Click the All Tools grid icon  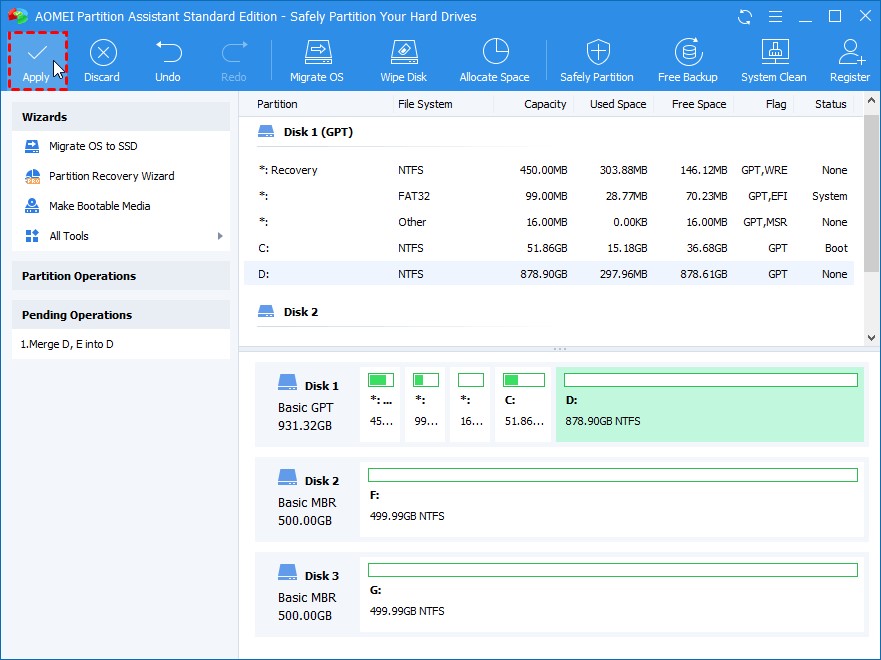(32, 236)
